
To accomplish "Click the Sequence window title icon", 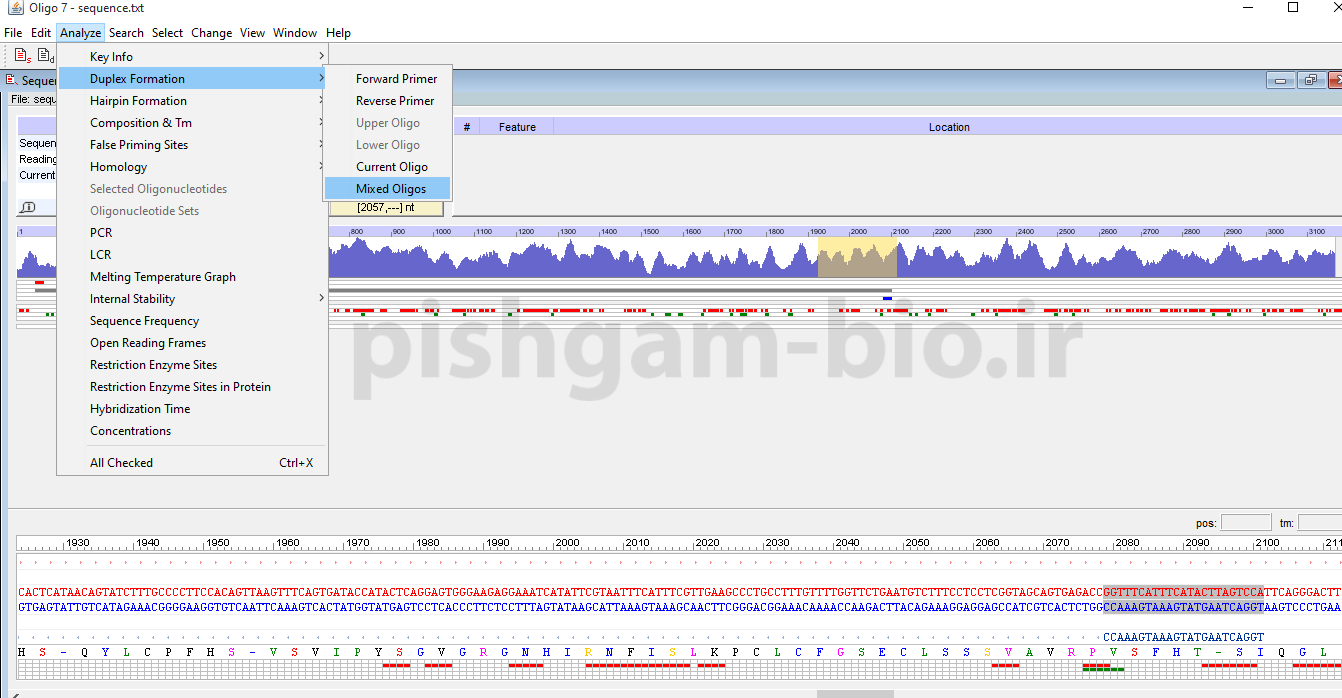I will 12,80.
